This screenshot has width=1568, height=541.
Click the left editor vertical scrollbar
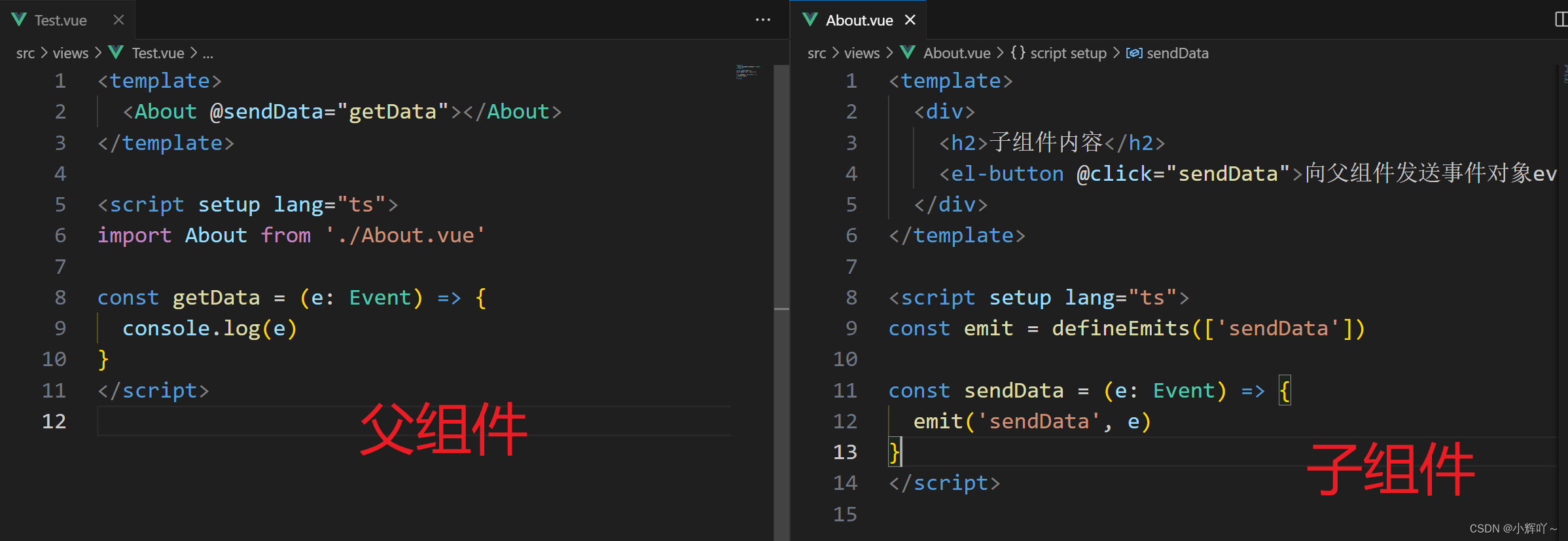click(781, 303)
